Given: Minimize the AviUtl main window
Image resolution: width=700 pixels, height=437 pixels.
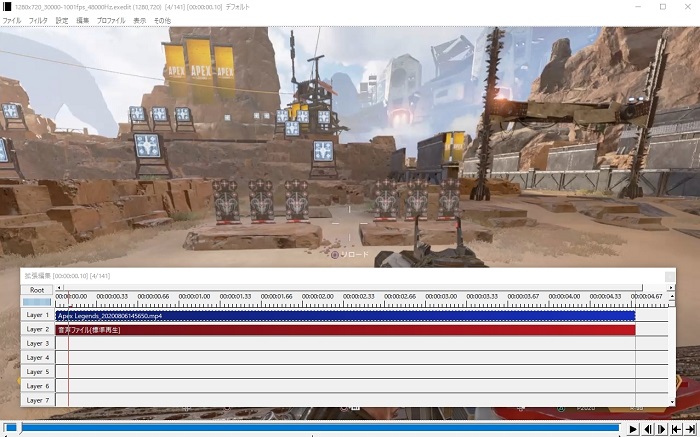Looking at the screenshot, I should tap(638, 7).
